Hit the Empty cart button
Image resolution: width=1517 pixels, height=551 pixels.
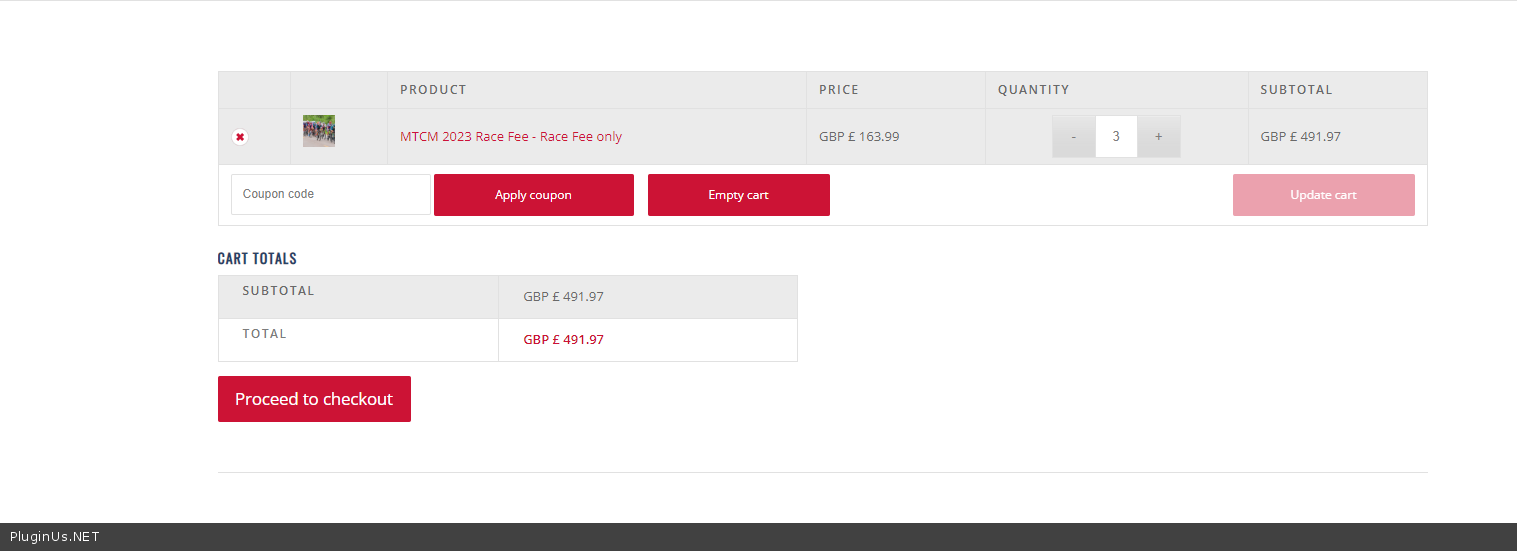(x=738, y=195)
